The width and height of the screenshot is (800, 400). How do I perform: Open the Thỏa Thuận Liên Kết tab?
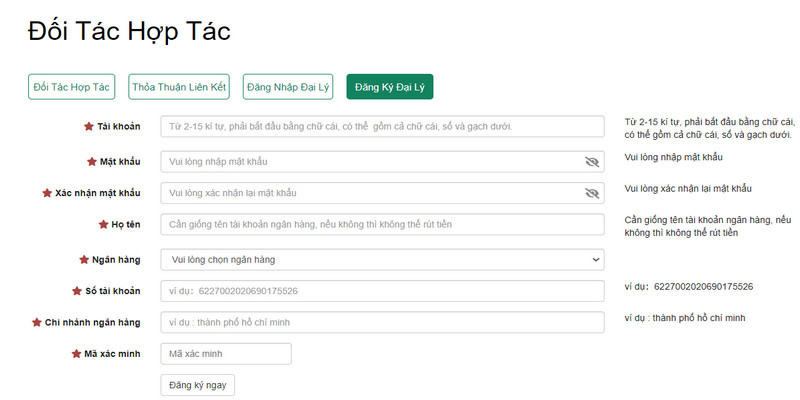click(181, 87)
